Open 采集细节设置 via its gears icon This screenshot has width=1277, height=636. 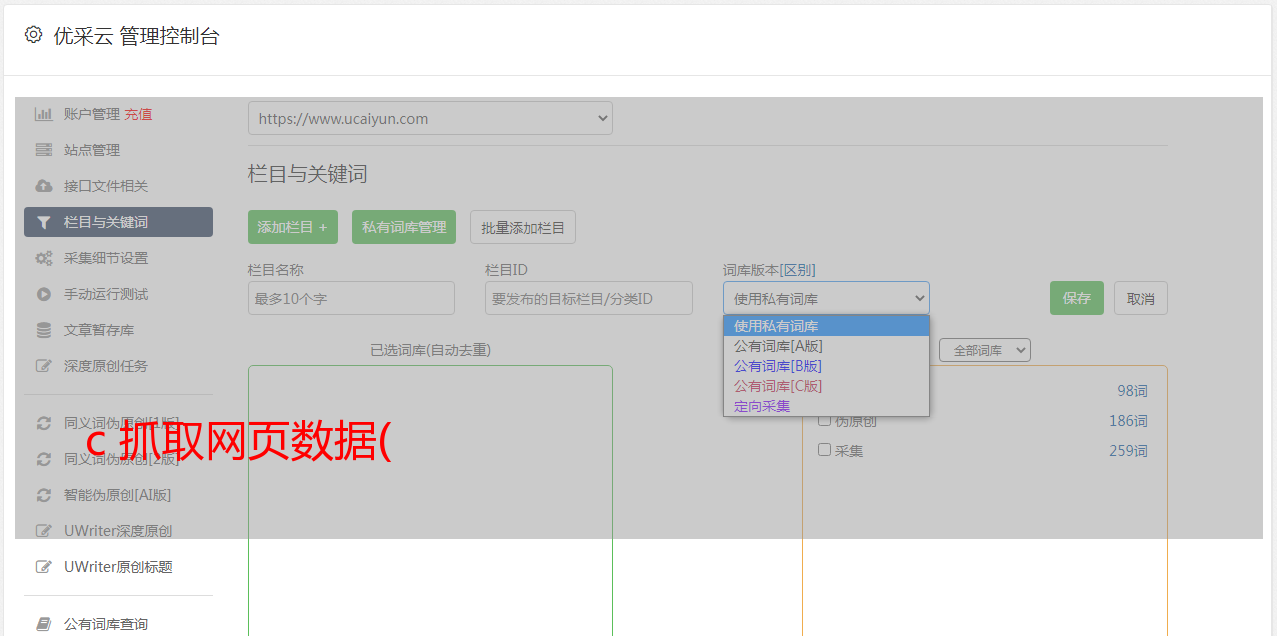[x=43, y=258]
